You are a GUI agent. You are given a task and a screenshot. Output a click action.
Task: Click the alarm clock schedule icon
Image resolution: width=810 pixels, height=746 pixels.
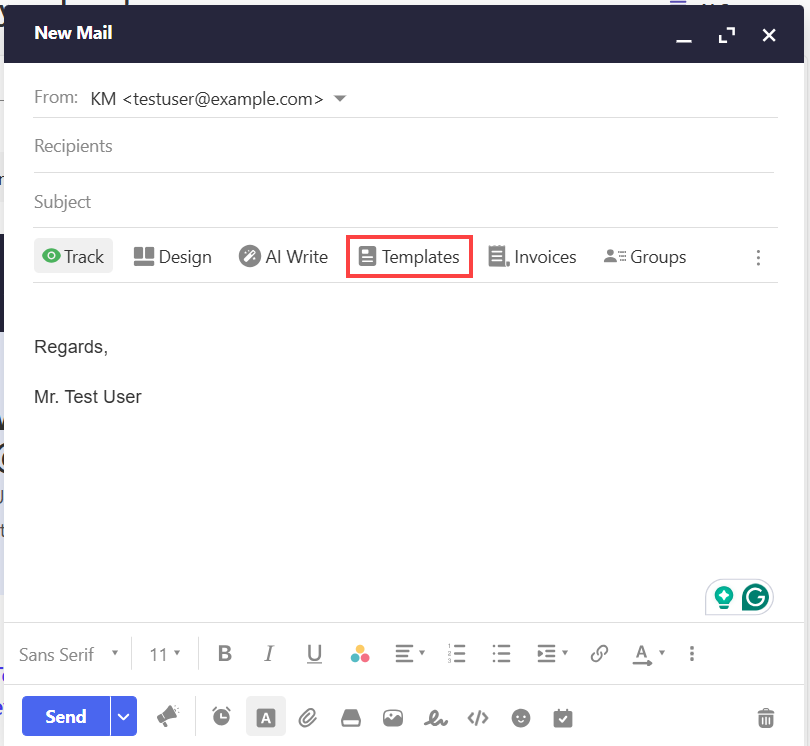(x=222, y=717)
